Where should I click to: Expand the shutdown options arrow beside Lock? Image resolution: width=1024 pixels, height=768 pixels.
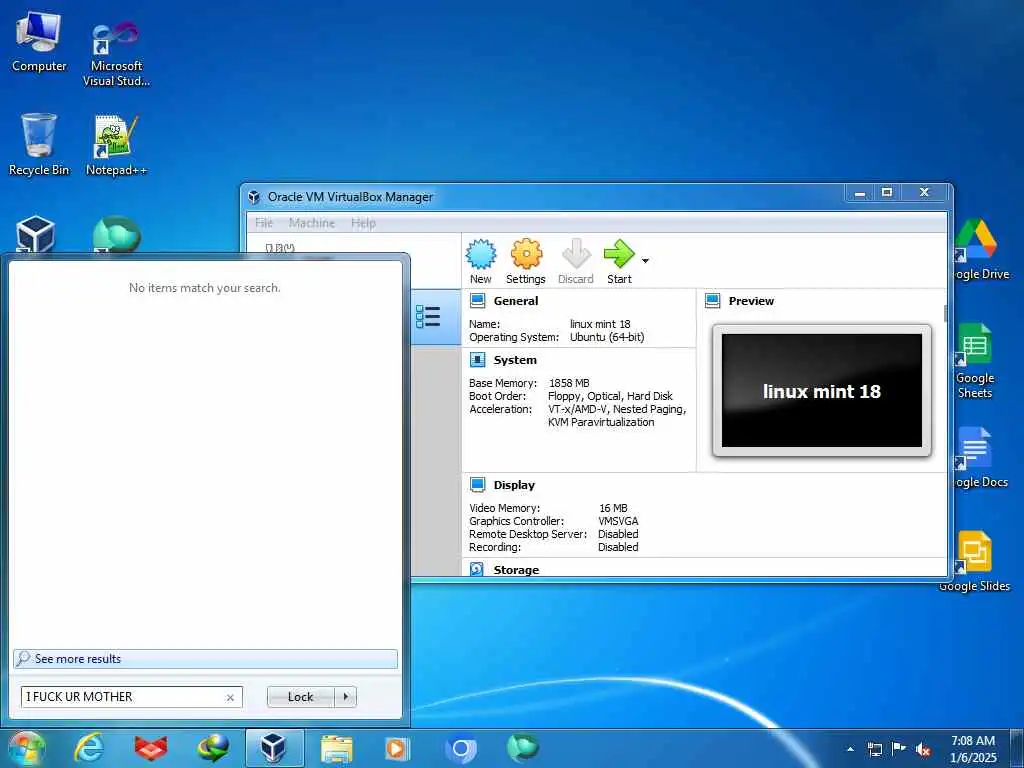click(x=345, y=697)
